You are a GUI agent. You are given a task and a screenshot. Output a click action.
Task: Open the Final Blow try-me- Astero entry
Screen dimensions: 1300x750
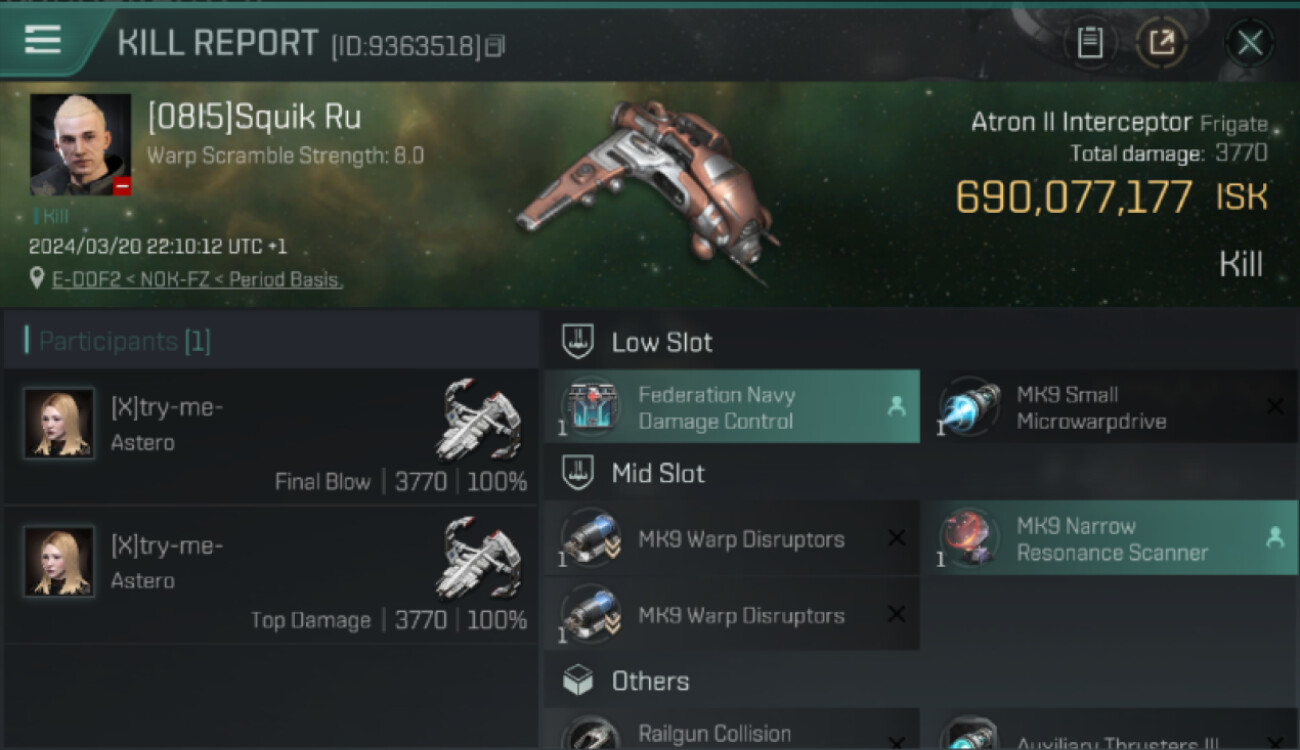(x=271, y=436)
